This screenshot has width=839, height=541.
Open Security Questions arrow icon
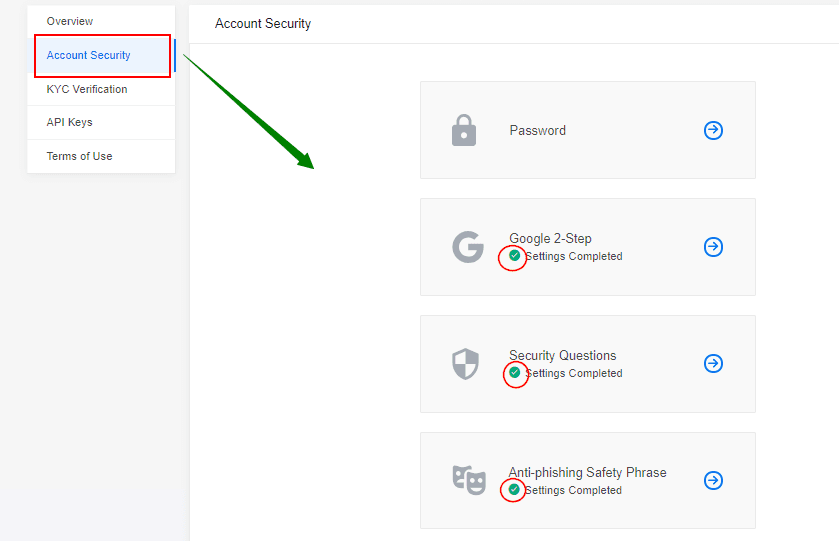pos(713,363)
